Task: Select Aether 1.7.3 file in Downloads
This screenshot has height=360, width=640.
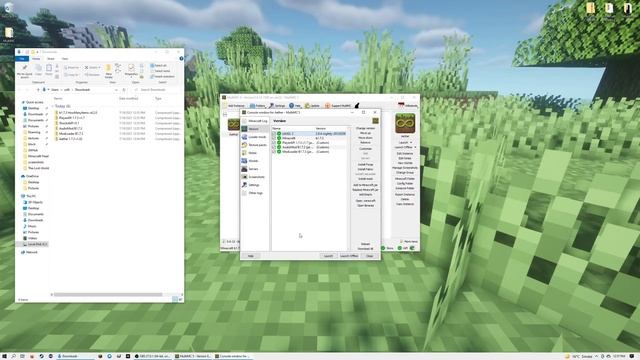Action: [x=71, y=139]
